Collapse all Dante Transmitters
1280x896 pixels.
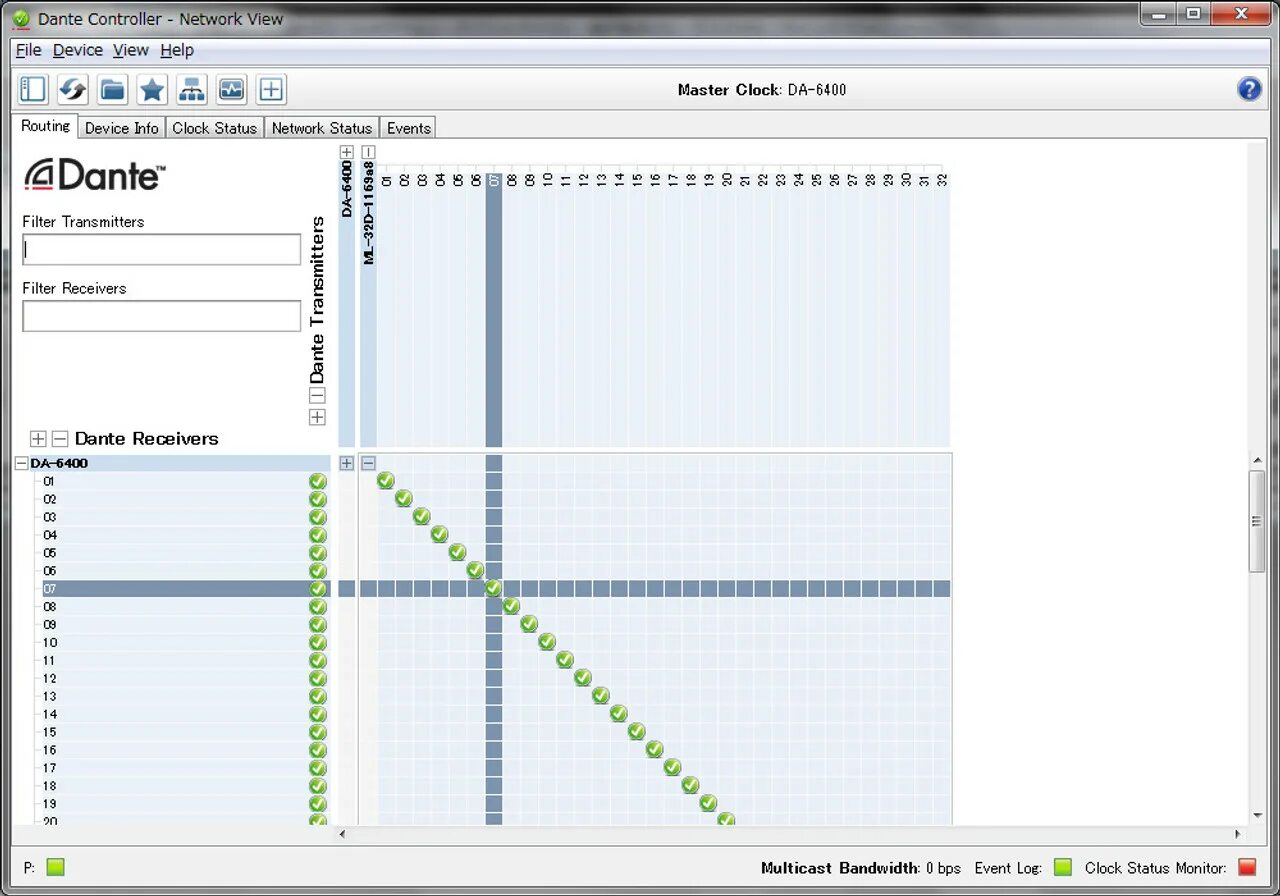[317, 396]
